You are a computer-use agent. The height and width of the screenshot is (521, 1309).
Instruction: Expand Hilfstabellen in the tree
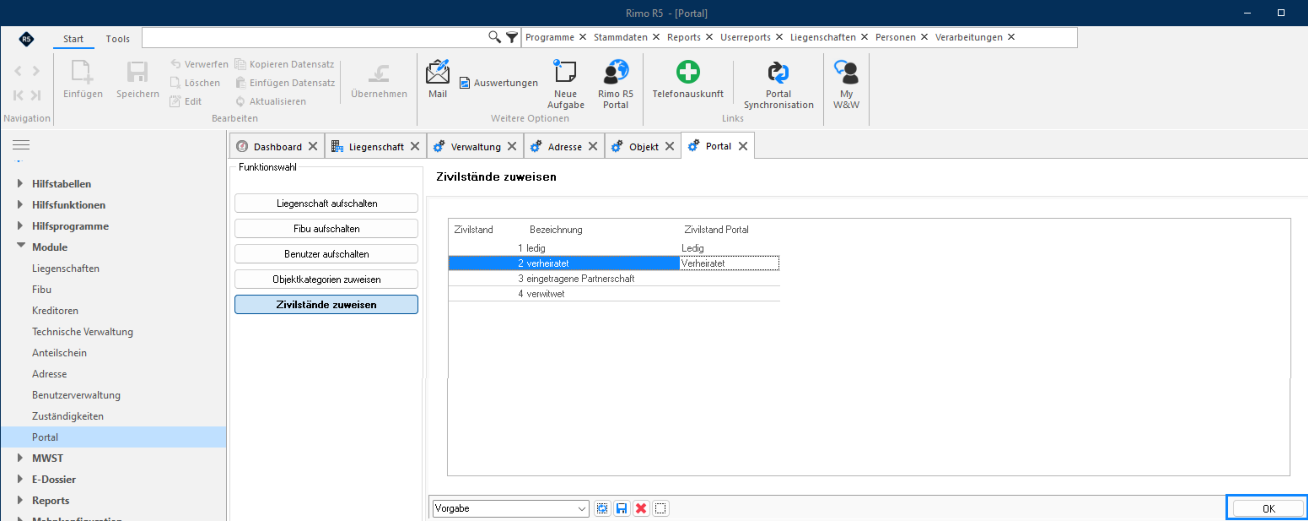[x=20, y=184]
